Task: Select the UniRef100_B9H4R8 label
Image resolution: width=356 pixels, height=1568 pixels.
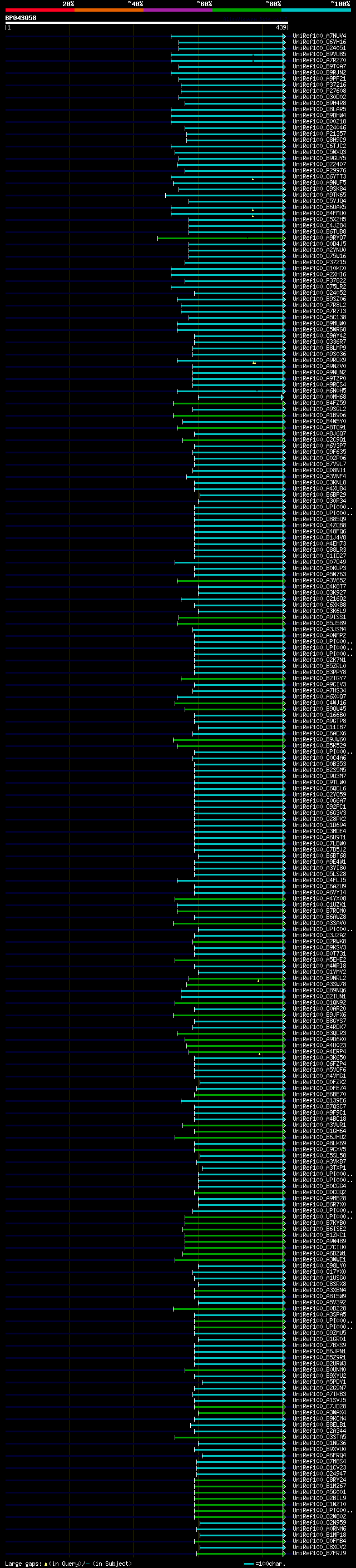Action: point(319,103)
